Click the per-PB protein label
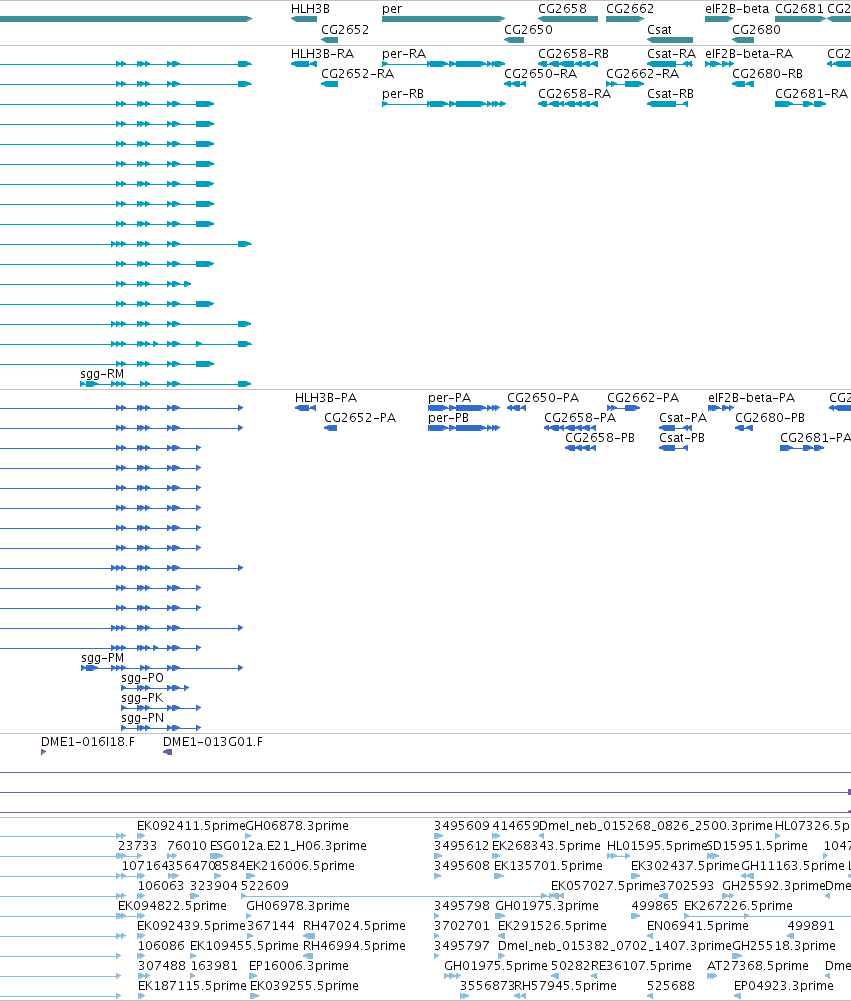Screen dimensions: 851x1001 click(x=448, y=418)
